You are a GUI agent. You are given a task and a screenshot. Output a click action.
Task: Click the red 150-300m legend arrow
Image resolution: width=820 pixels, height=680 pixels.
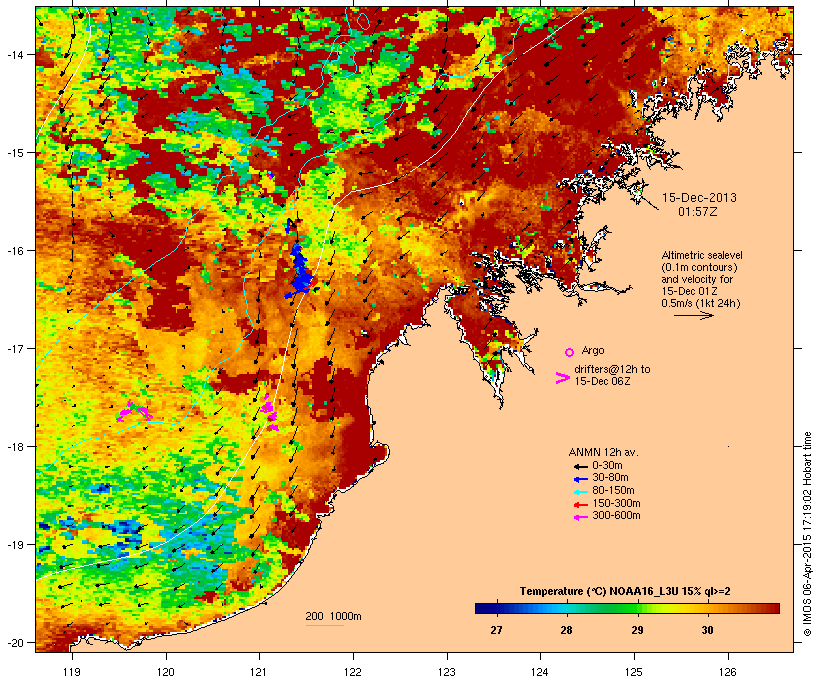[x=581, y=505]
